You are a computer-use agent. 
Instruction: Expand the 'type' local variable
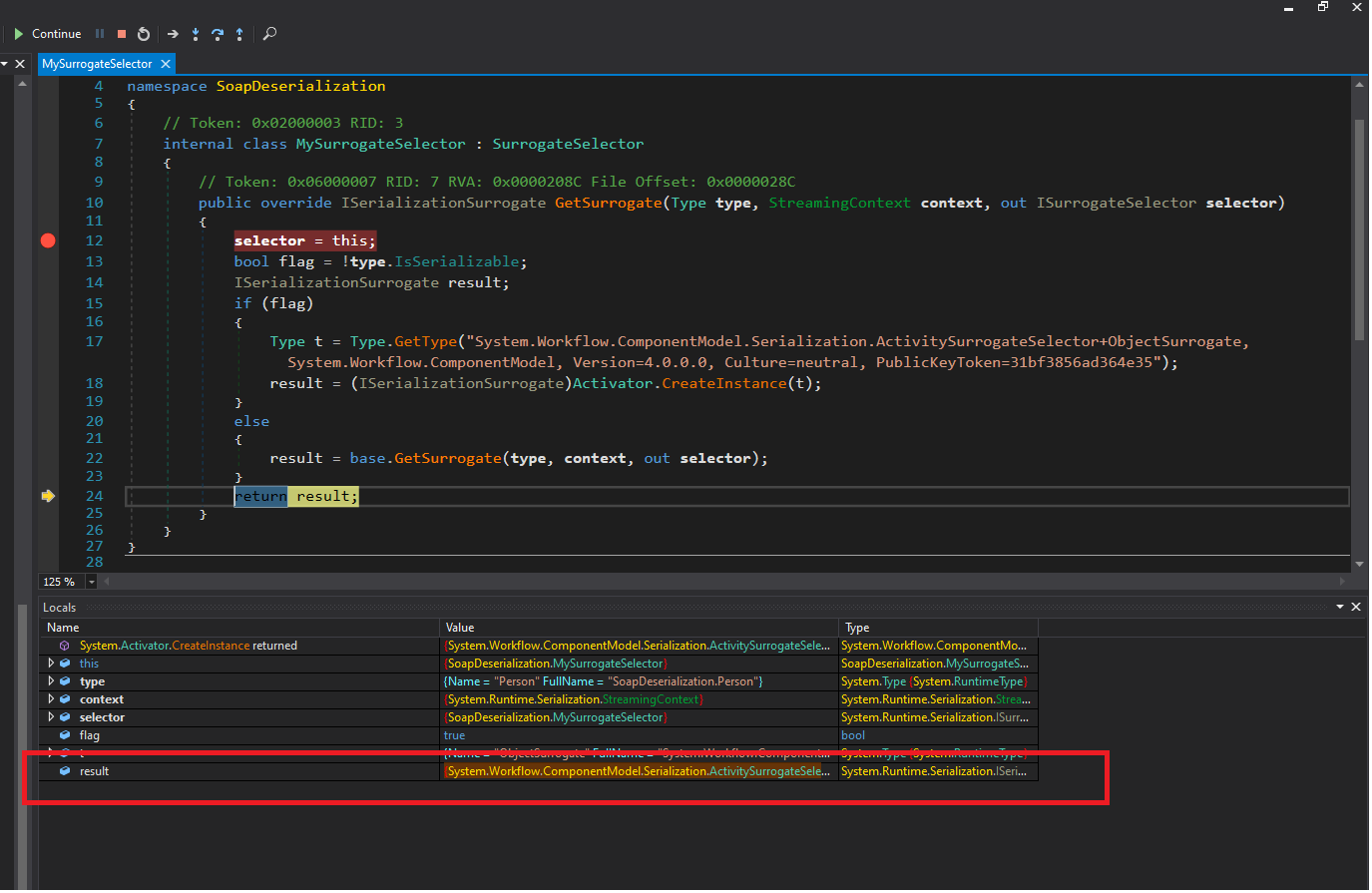(x=51, y=681)
